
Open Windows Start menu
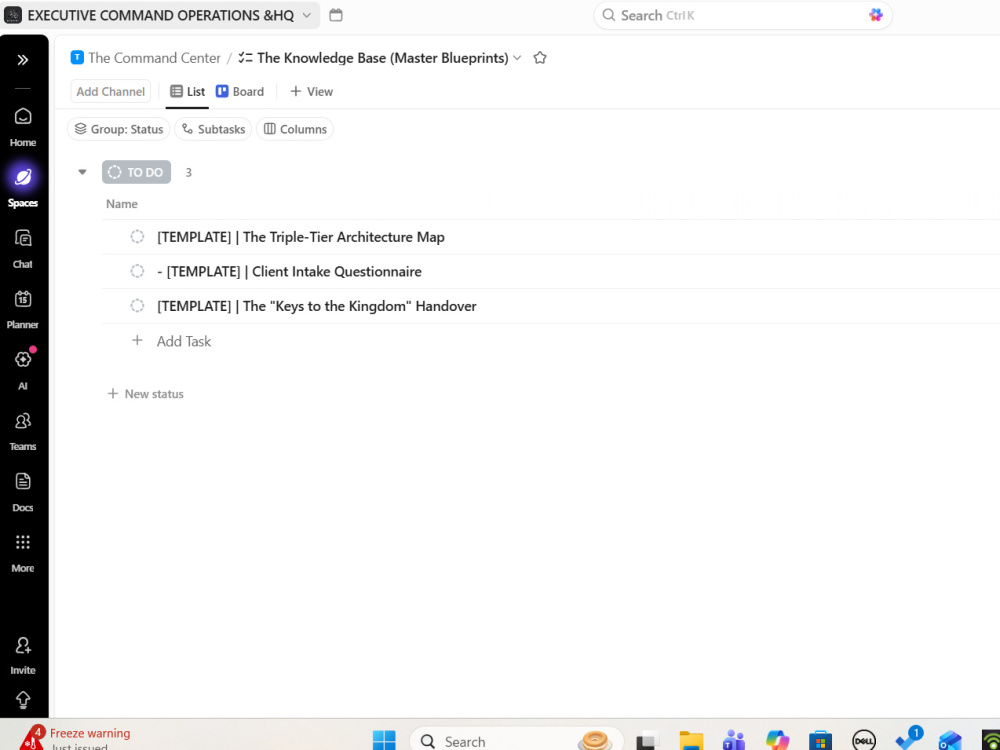(384, 740)
